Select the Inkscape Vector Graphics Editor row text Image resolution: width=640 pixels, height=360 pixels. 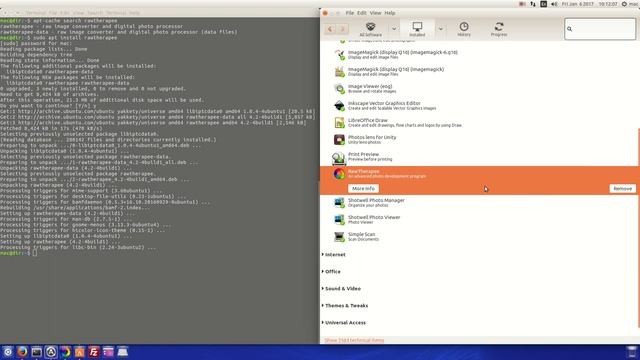click(x=392, y=106)
